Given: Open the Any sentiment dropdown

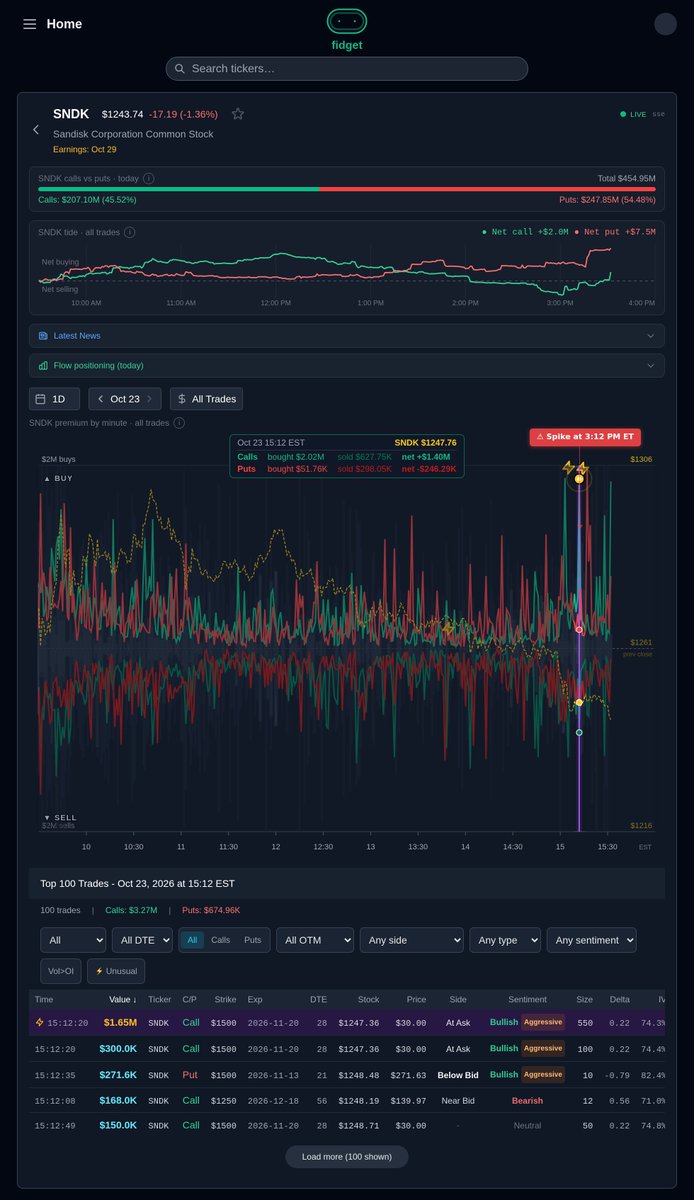Looking at the screenshot, I should 591,940.
